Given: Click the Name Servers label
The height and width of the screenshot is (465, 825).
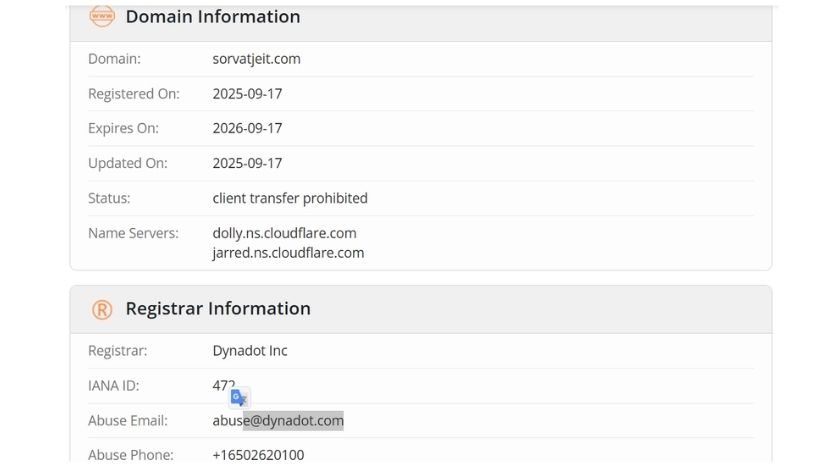Looking at the screenshot, I should [133, 233].
